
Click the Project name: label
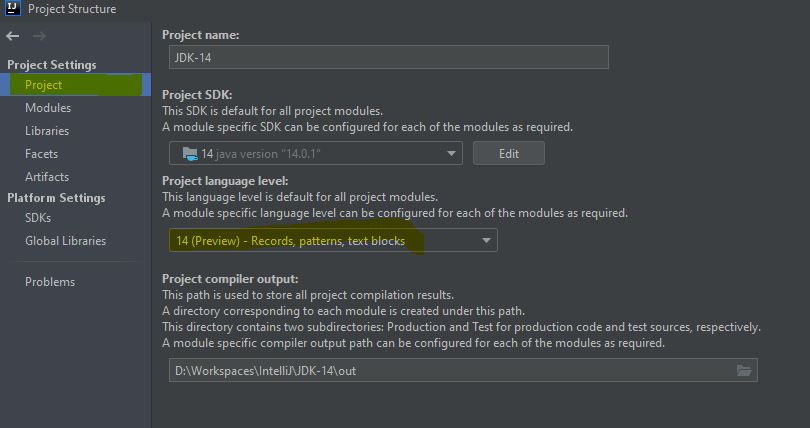200,35
